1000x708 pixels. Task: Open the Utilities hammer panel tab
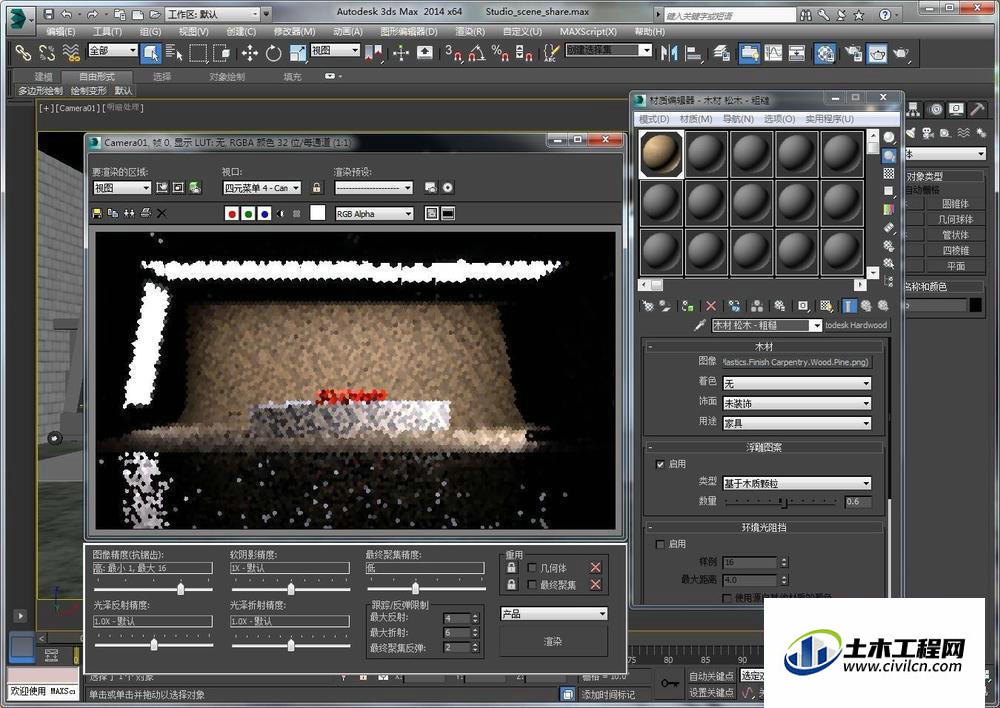(x=977, y=110)
